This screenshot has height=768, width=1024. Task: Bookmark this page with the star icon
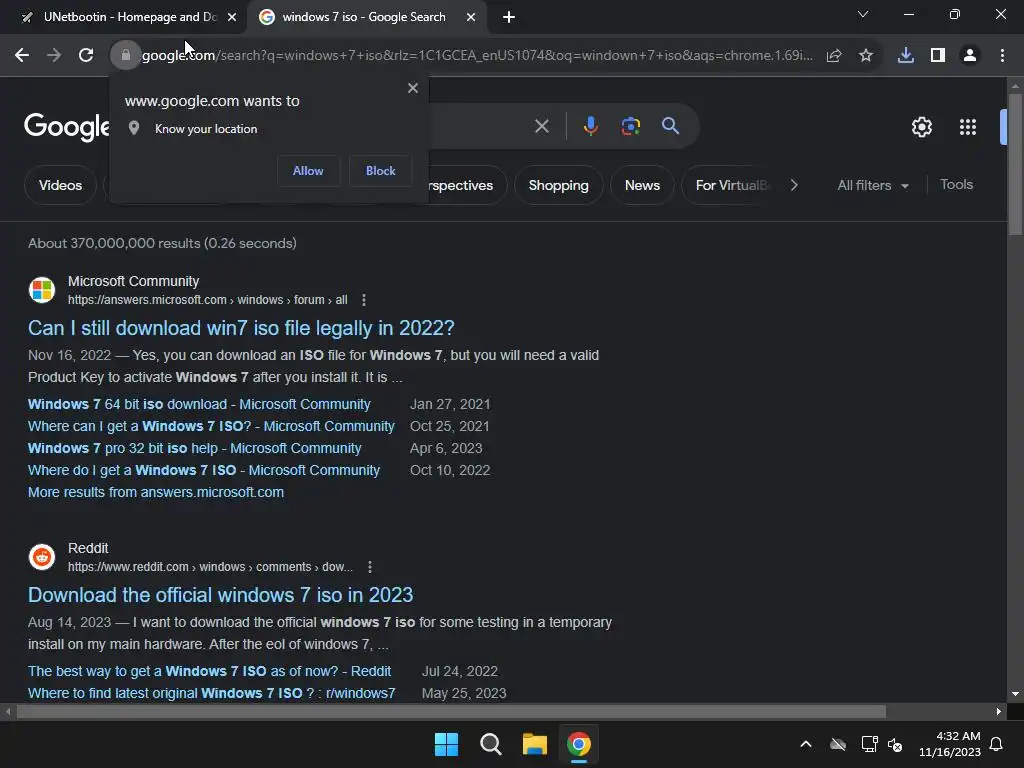(x=866, y=56)
